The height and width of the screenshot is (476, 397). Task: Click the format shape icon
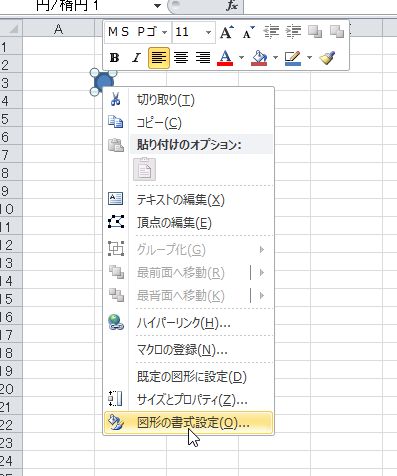(116, 422)
